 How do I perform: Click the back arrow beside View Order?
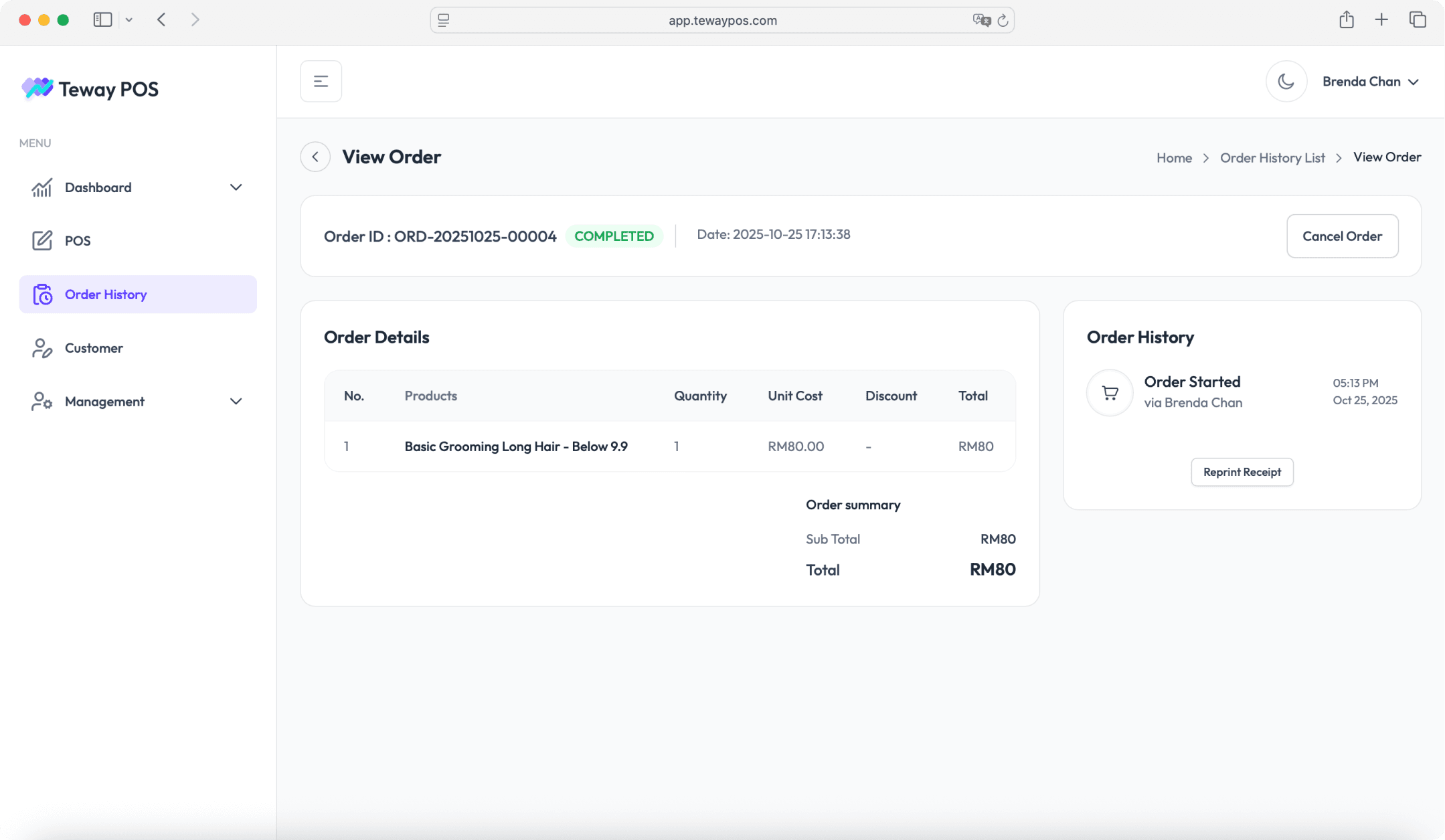(315, 157)
